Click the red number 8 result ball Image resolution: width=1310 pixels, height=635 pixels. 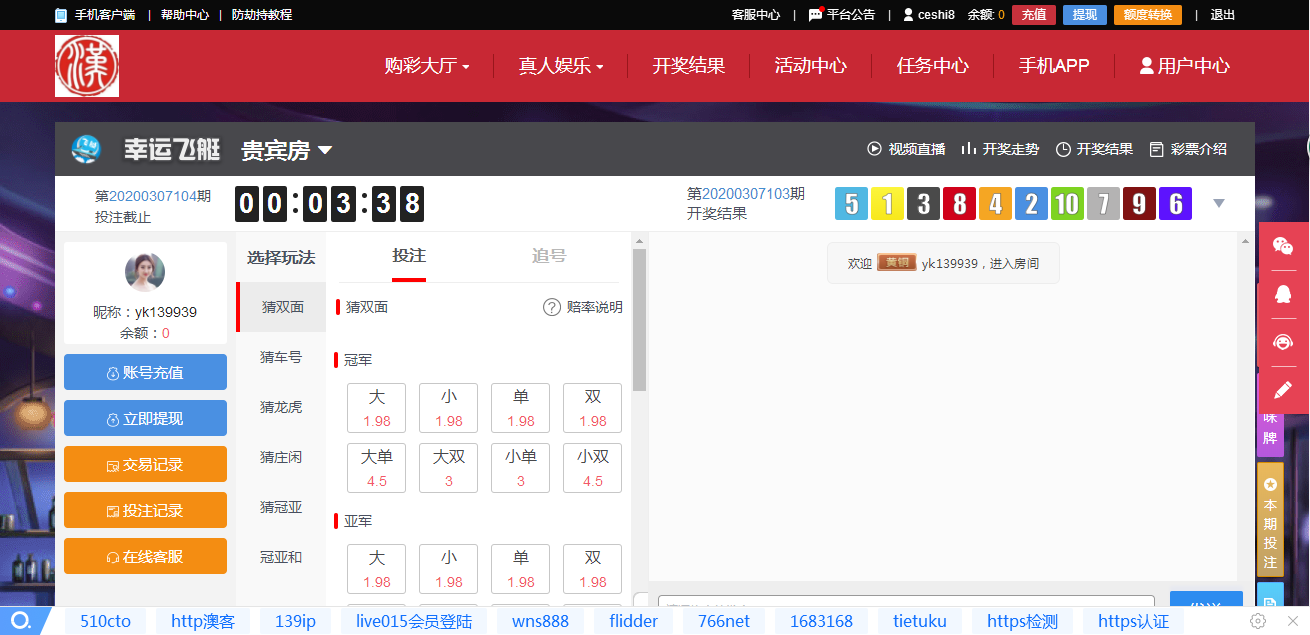(x=959, y=204)
